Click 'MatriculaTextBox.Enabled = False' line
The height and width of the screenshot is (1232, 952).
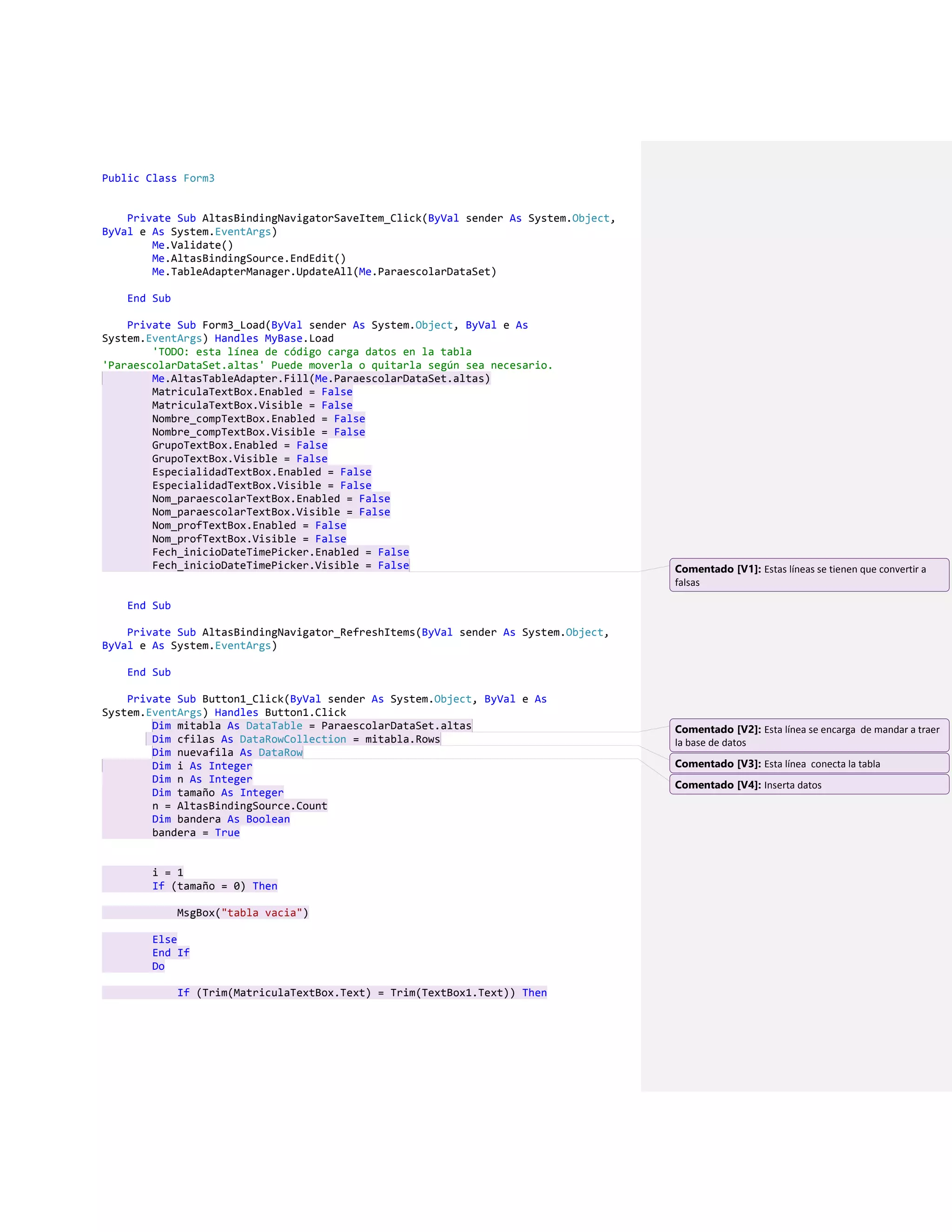pyautogui.click(x=252, y=392)
